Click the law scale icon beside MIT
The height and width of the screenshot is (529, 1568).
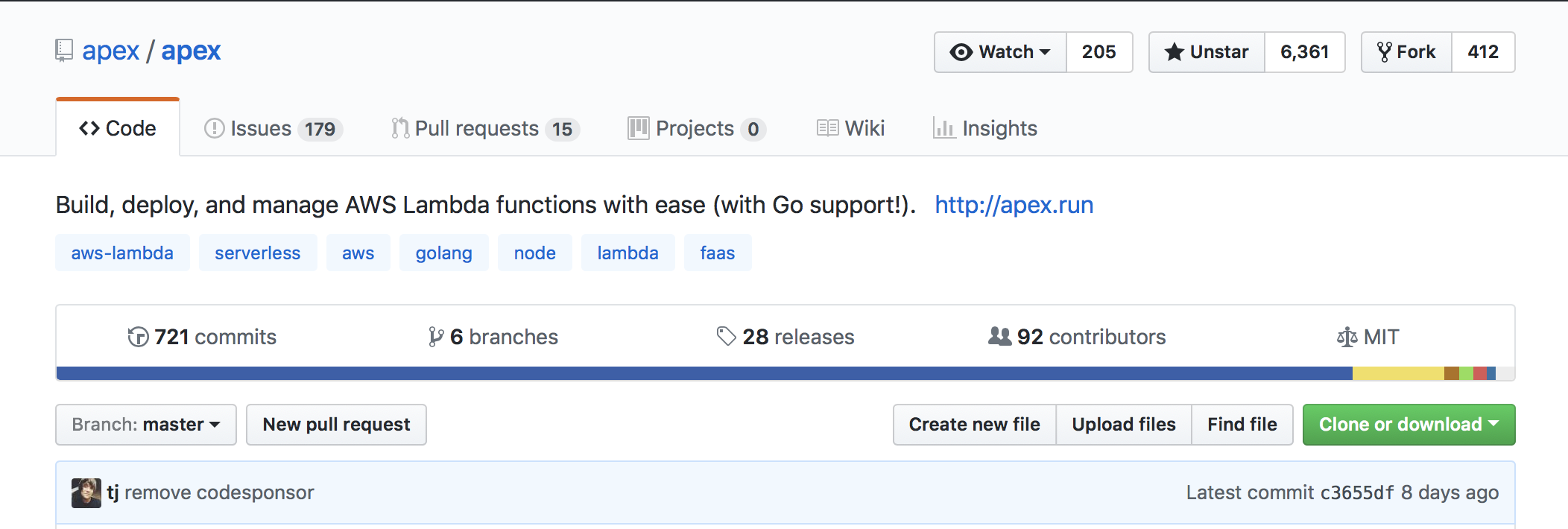pos(1347,338)
